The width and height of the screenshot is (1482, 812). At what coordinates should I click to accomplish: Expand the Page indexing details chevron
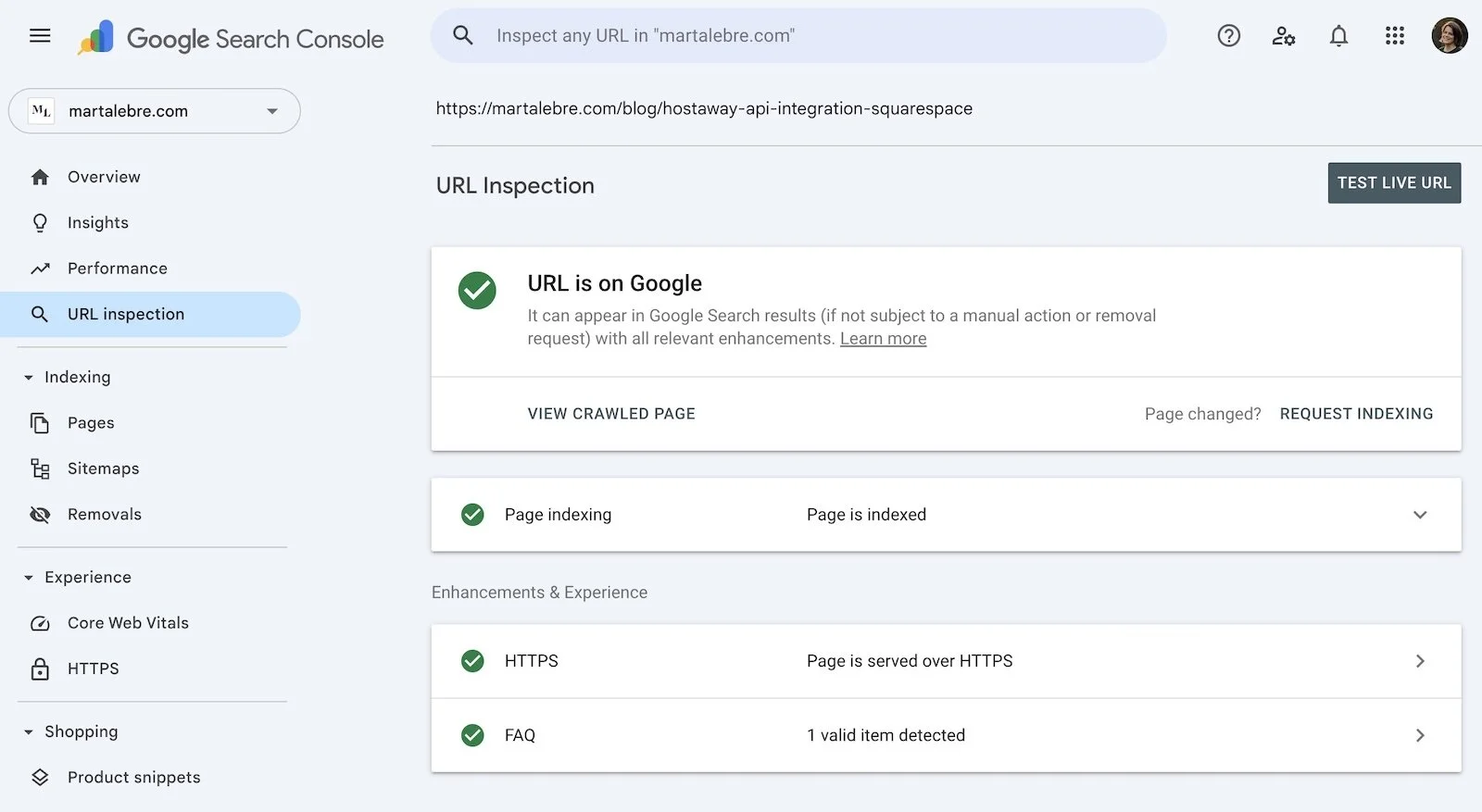(x=1420, y=515)
